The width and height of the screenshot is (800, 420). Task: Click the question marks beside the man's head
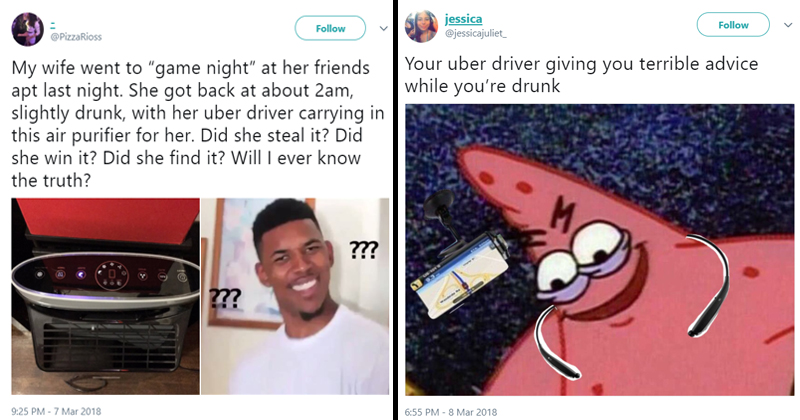point(364,250)
